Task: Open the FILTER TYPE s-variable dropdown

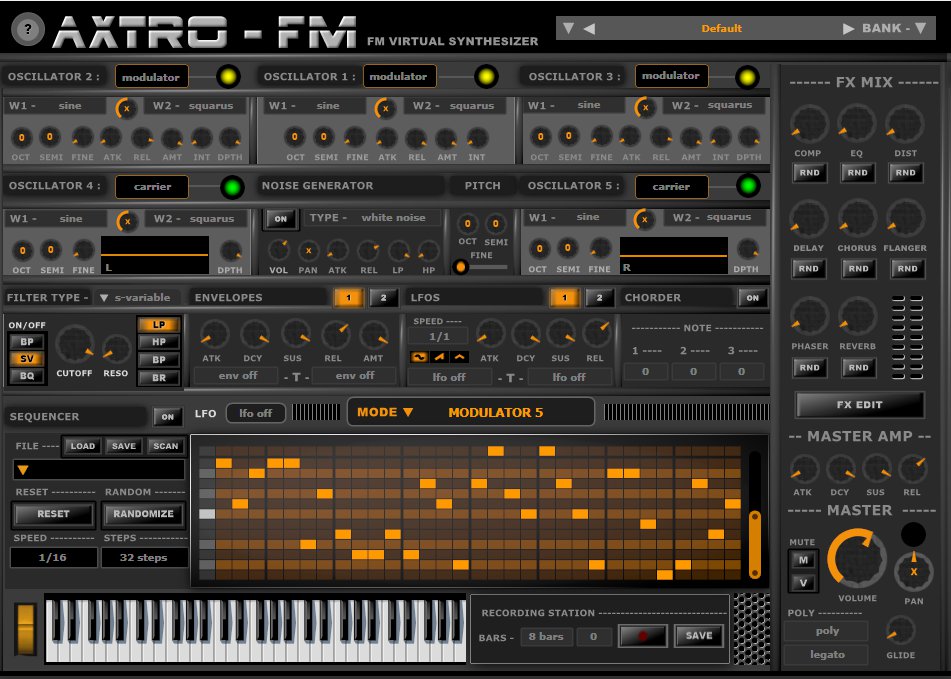Action: 135,297
